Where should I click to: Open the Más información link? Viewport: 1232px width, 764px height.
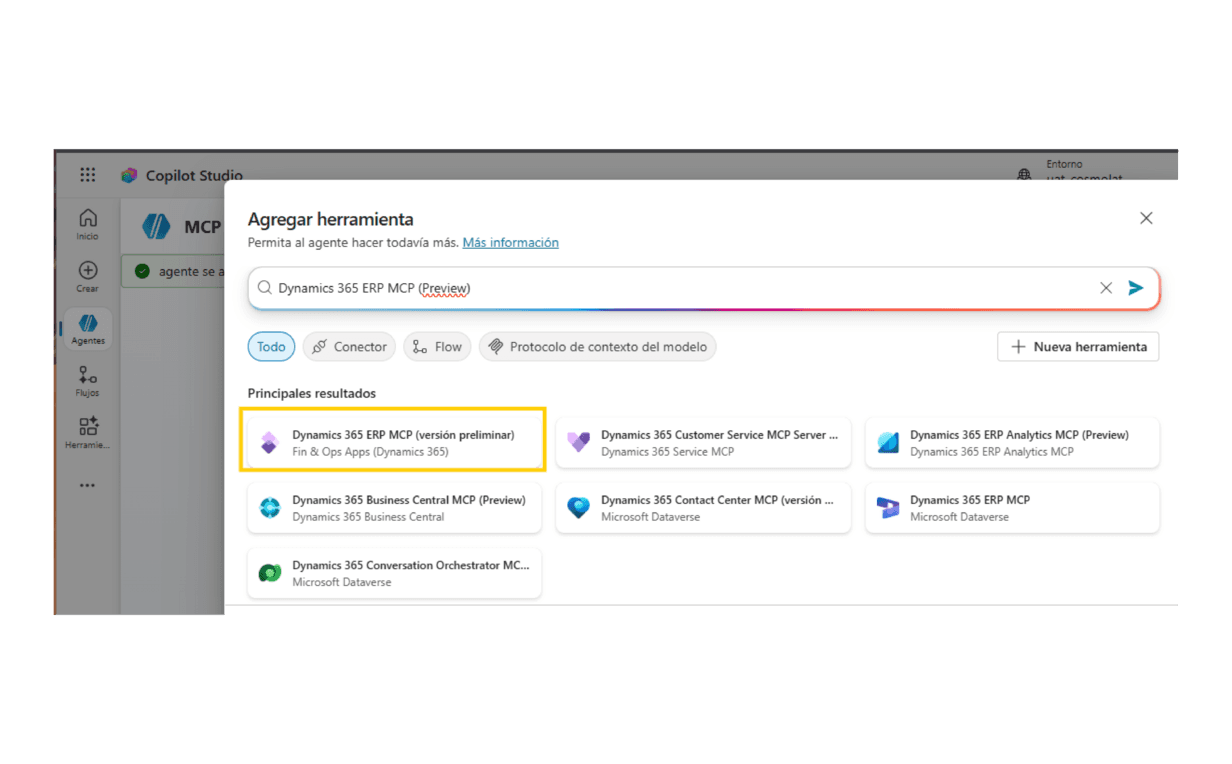(x=510, y=243)
